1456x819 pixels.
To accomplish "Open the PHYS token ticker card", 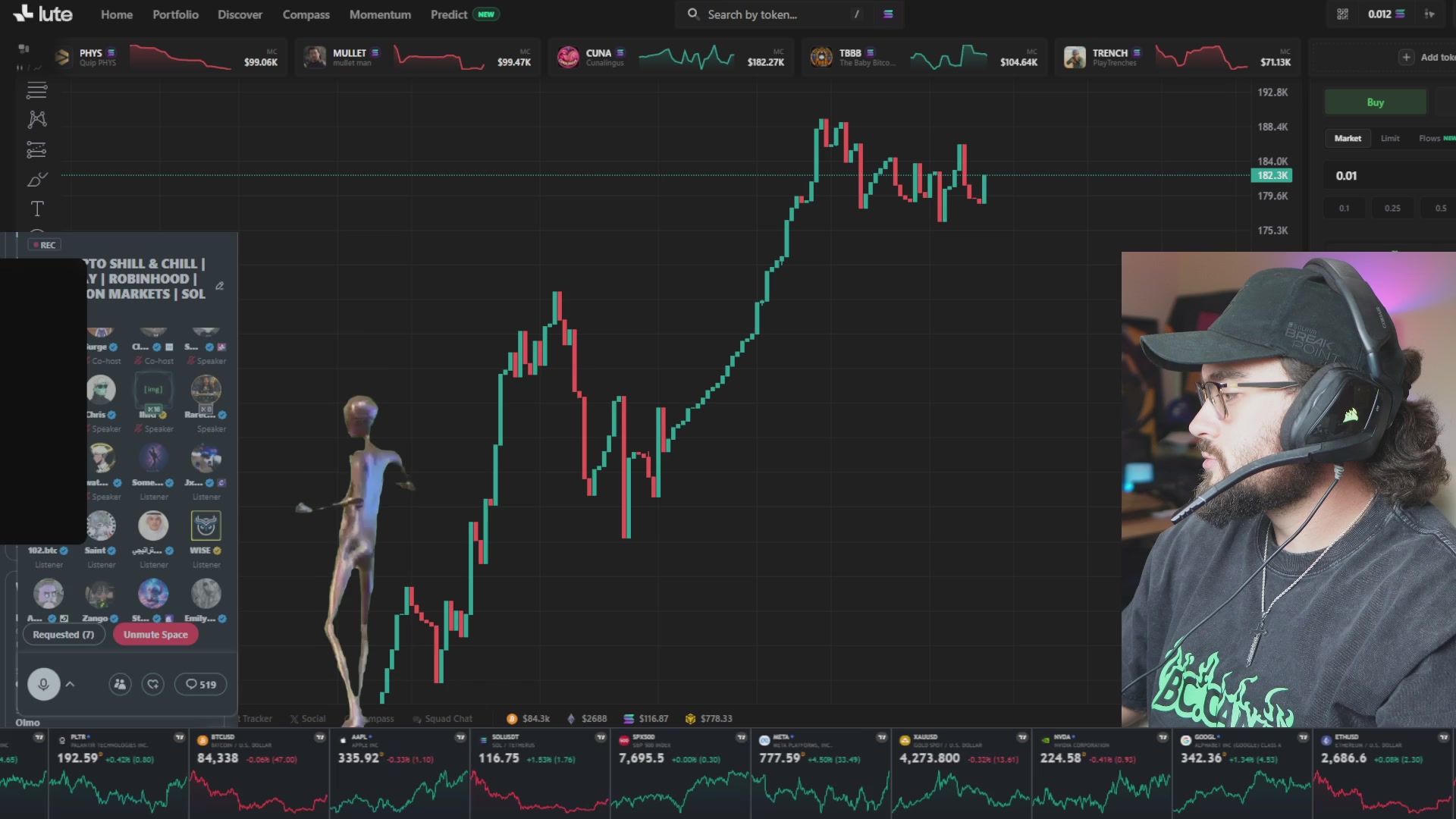I will [168, 58].
